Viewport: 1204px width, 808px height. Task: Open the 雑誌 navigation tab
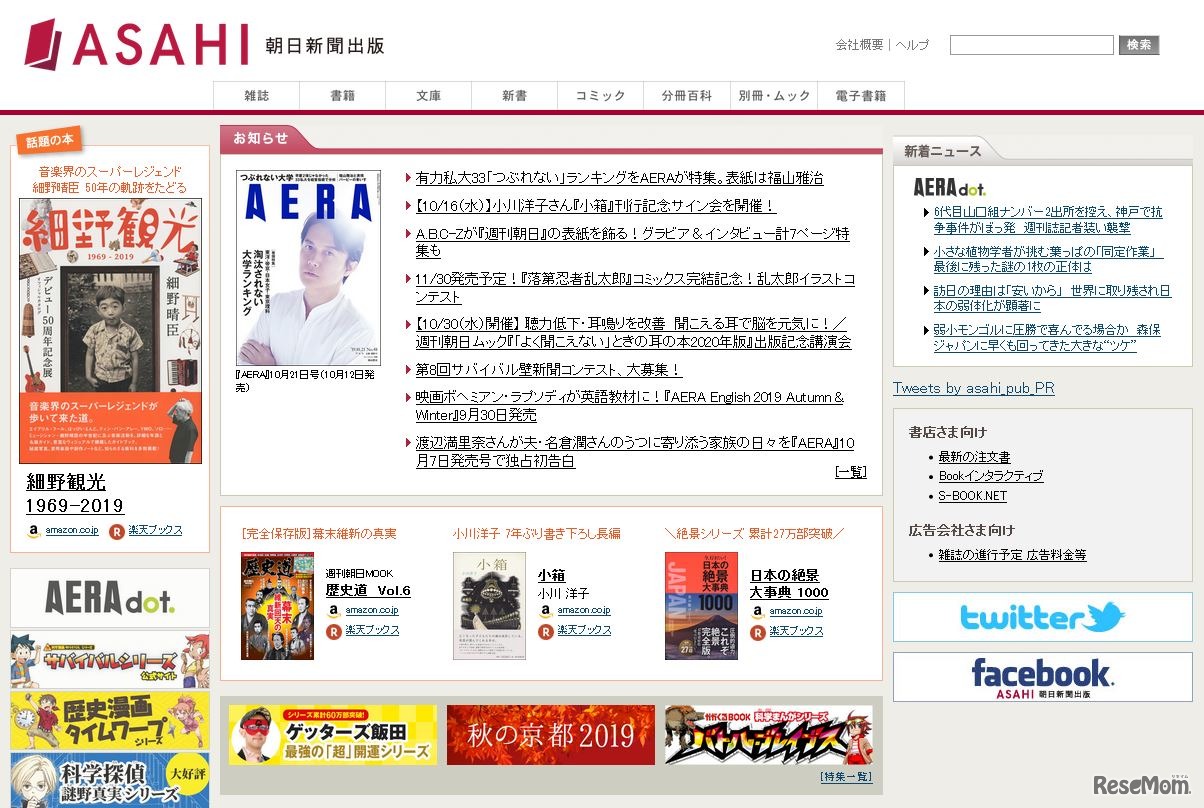[x=256, y=96]
